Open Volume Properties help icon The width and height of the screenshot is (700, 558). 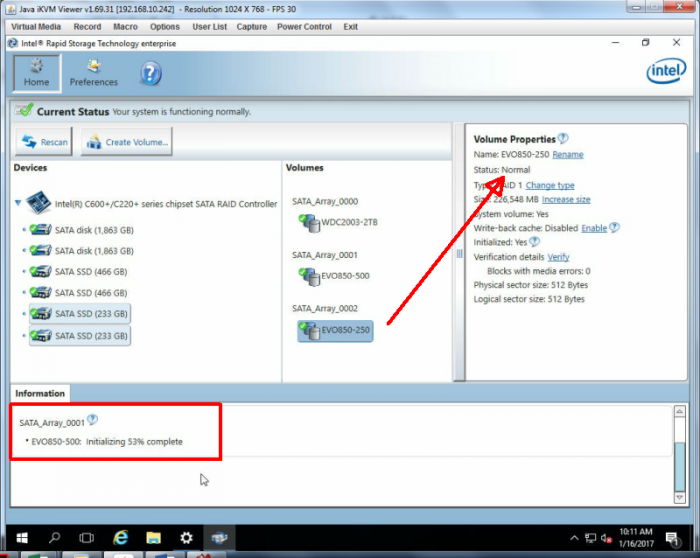563,138
